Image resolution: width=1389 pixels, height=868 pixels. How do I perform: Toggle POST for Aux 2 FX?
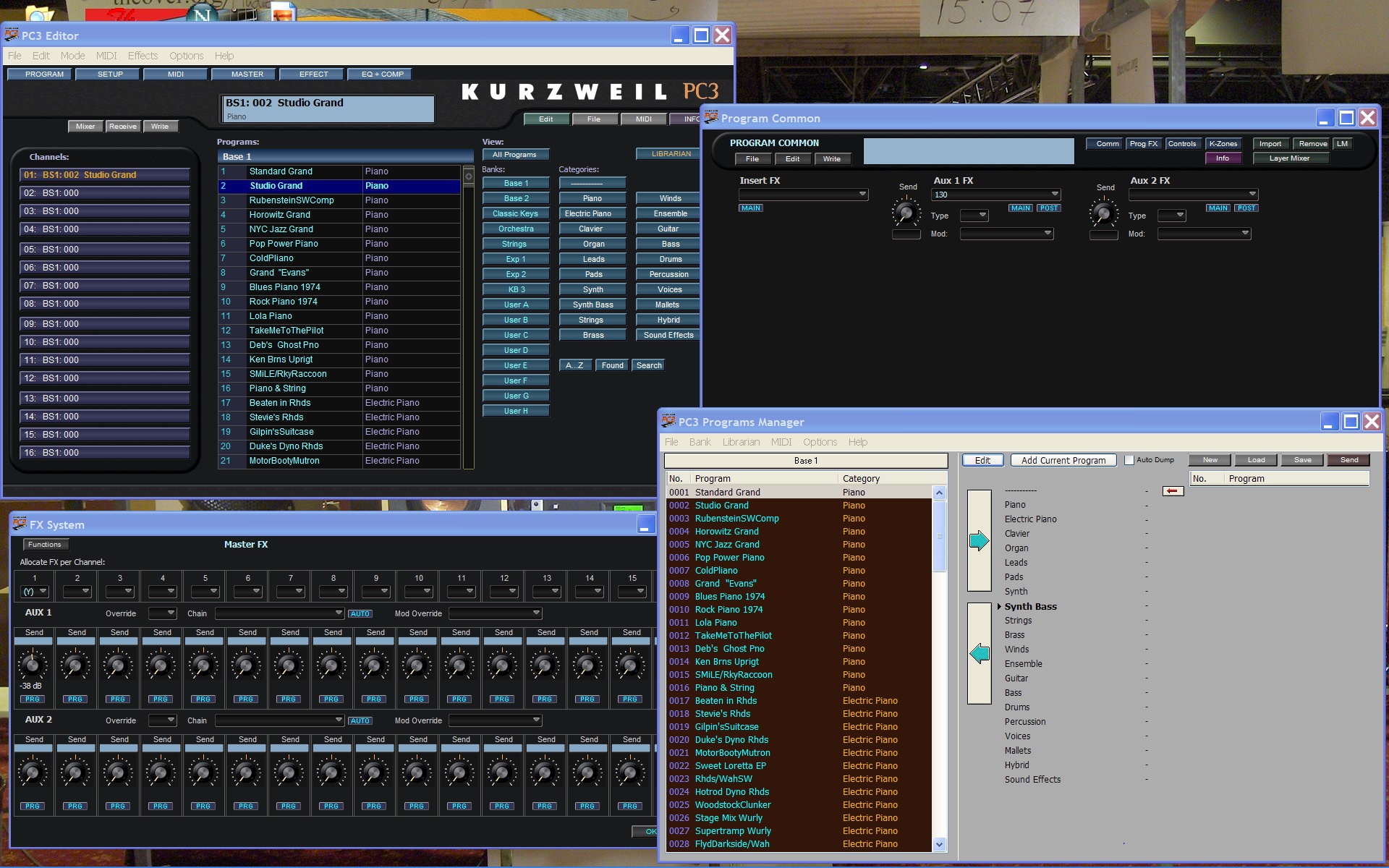(1246, 208)
